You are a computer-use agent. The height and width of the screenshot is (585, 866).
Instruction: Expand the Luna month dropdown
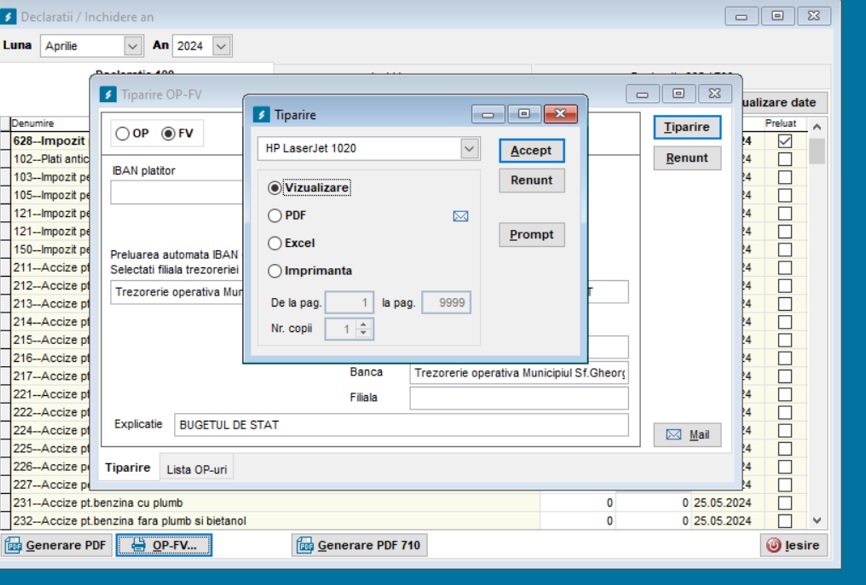tap(132, 46)
